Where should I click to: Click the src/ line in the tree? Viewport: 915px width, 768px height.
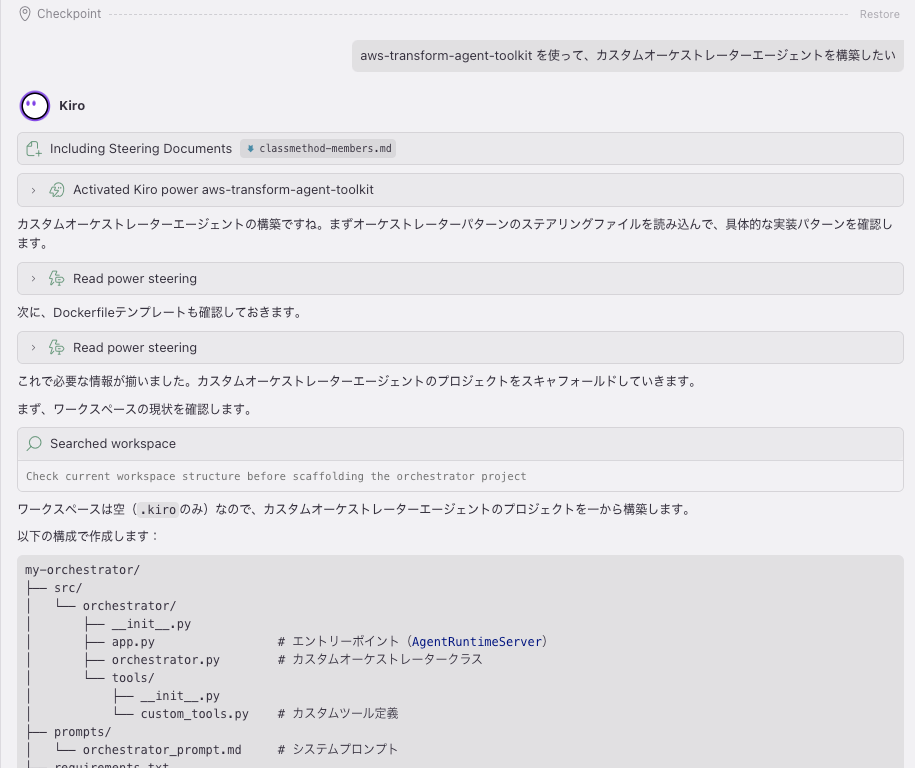68,588
